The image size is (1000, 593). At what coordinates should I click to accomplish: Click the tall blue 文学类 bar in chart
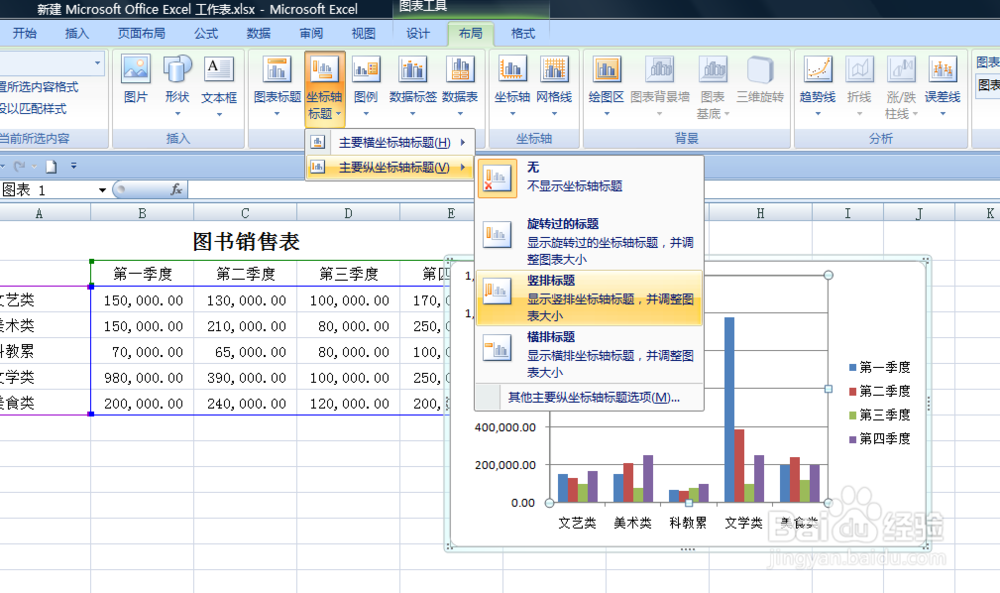[x=729, y=409]
